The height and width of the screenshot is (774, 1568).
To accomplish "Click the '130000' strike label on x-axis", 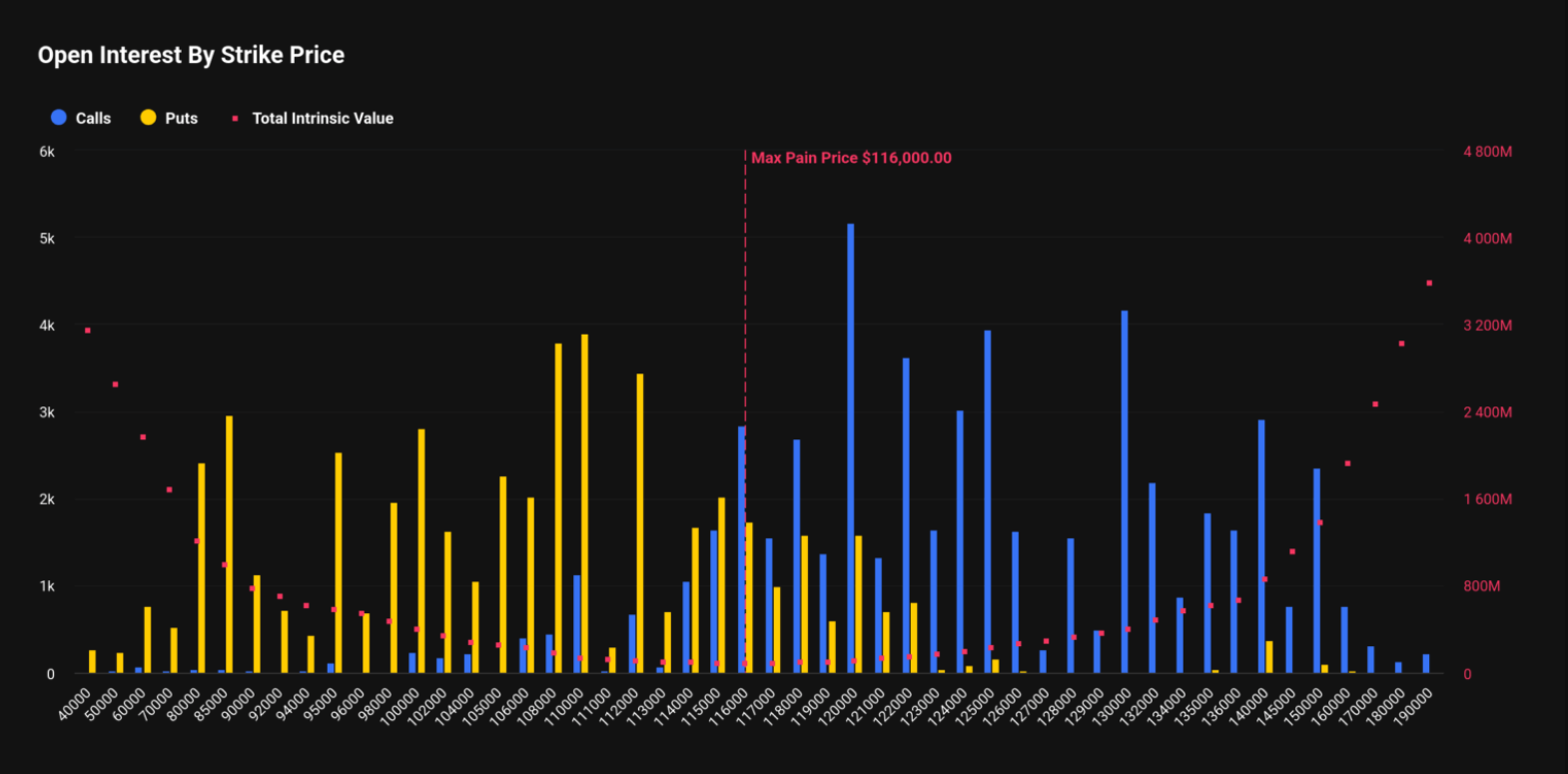I will [1111, 707].
